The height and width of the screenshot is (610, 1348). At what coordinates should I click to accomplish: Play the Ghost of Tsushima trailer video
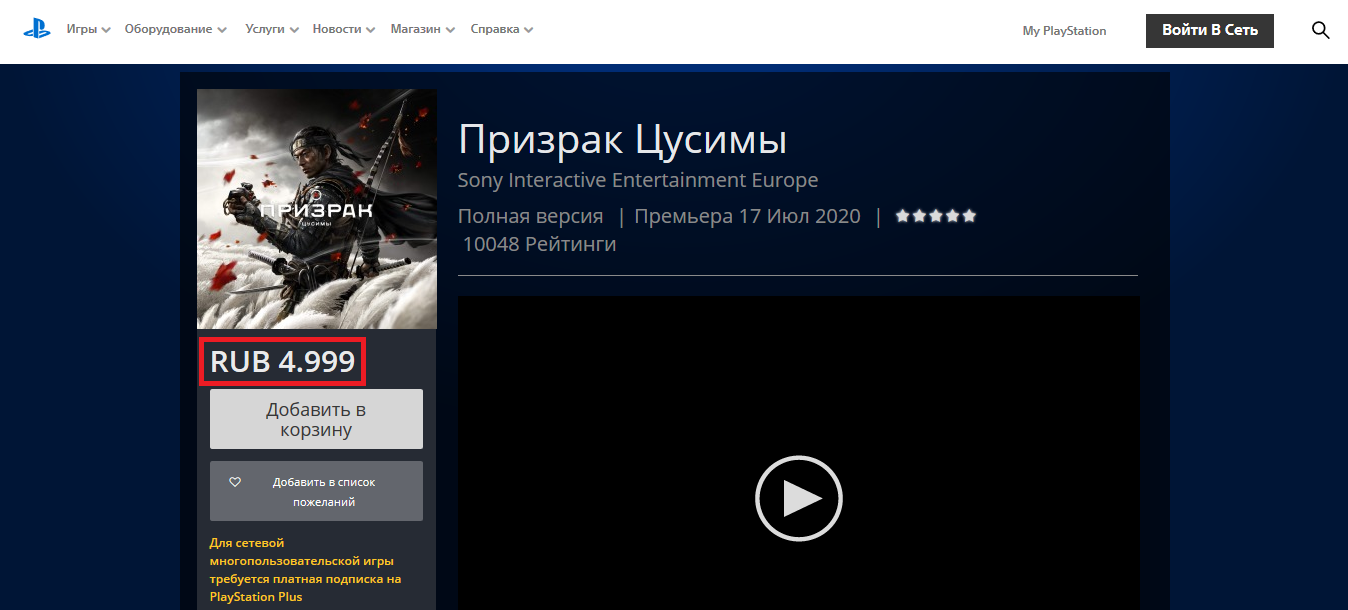(x=798, y=498)
